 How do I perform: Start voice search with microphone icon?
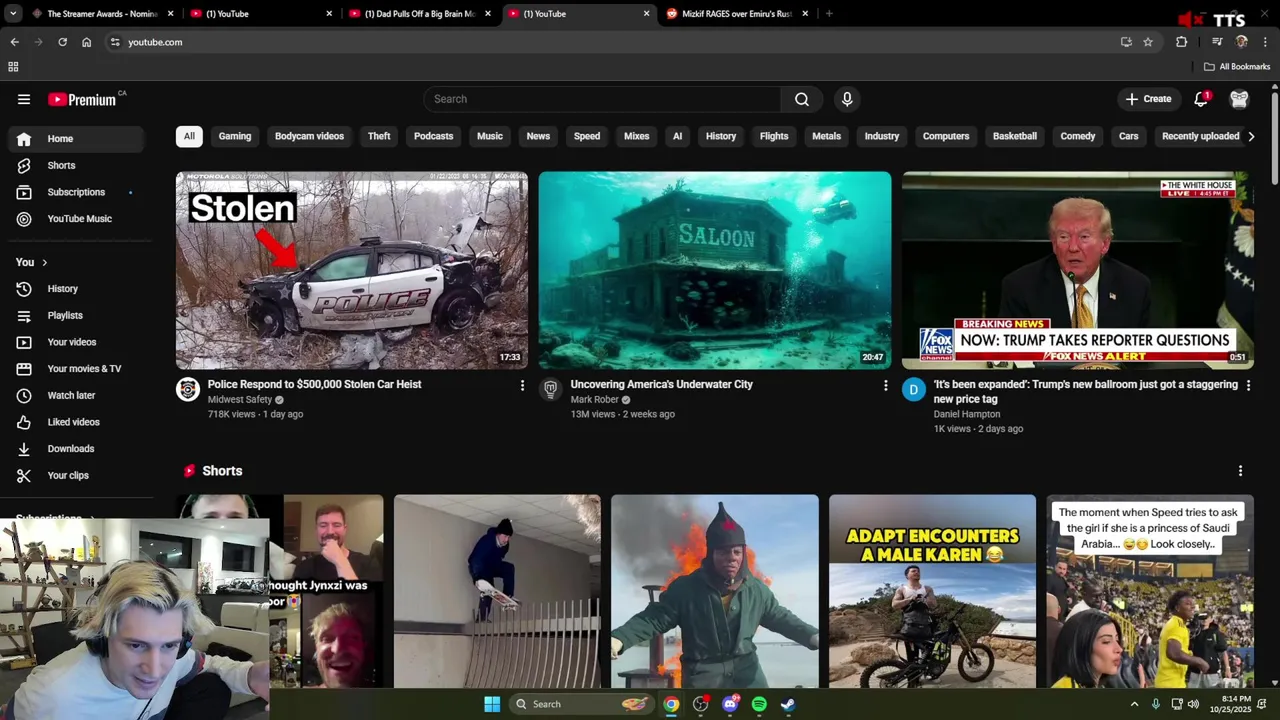(x=847, y=99)
